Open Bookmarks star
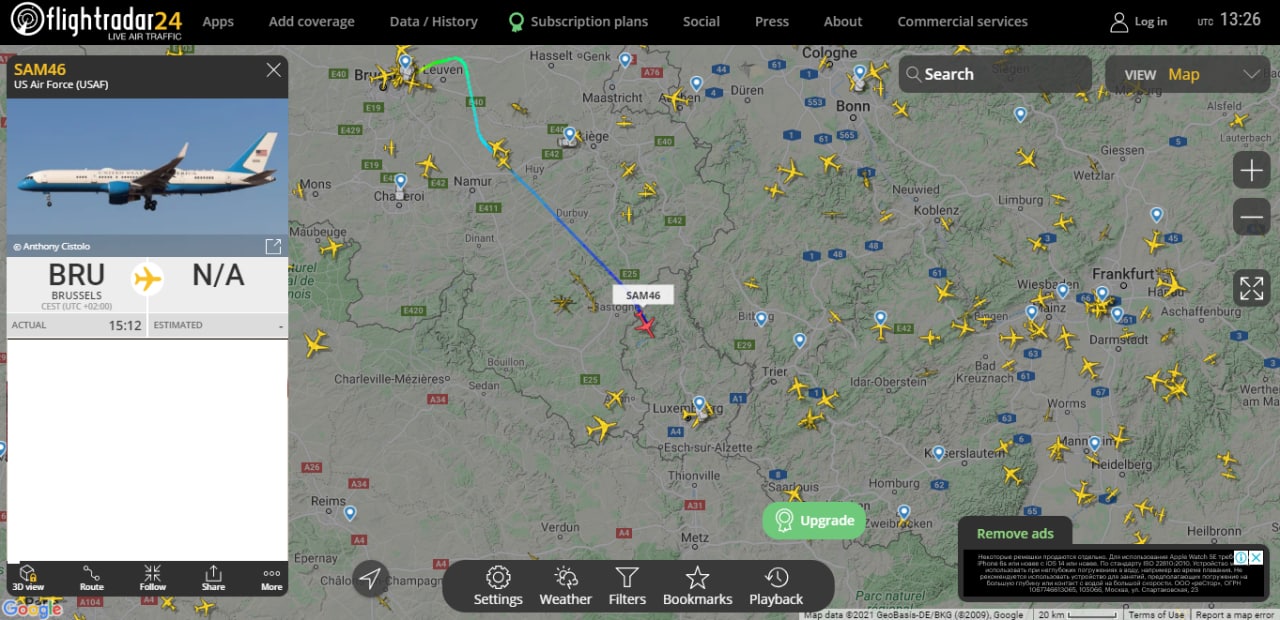 pyautogui.click(x=697, y=586)
